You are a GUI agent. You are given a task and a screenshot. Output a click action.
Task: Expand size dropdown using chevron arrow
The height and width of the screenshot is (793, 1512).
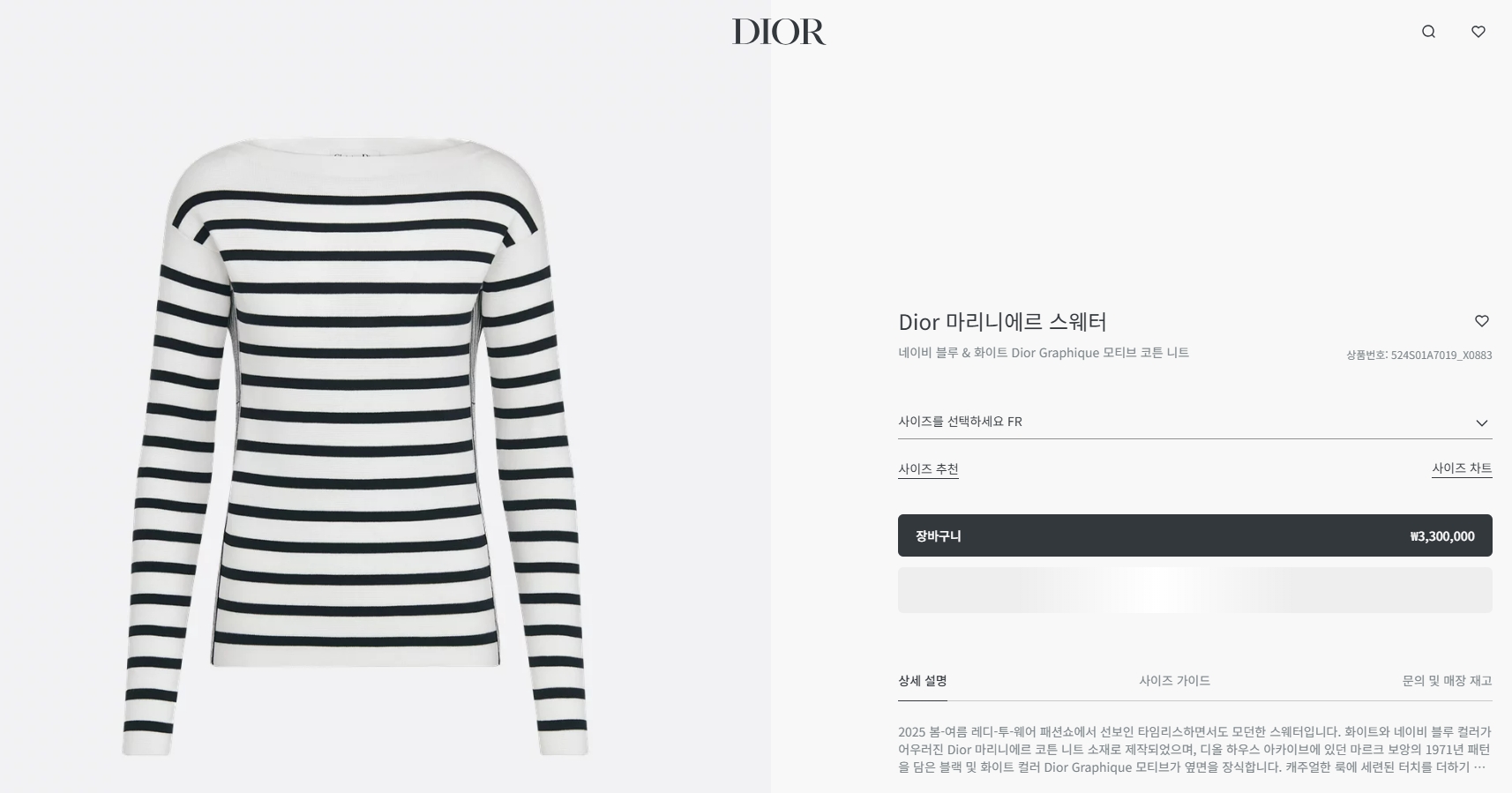1482,423
